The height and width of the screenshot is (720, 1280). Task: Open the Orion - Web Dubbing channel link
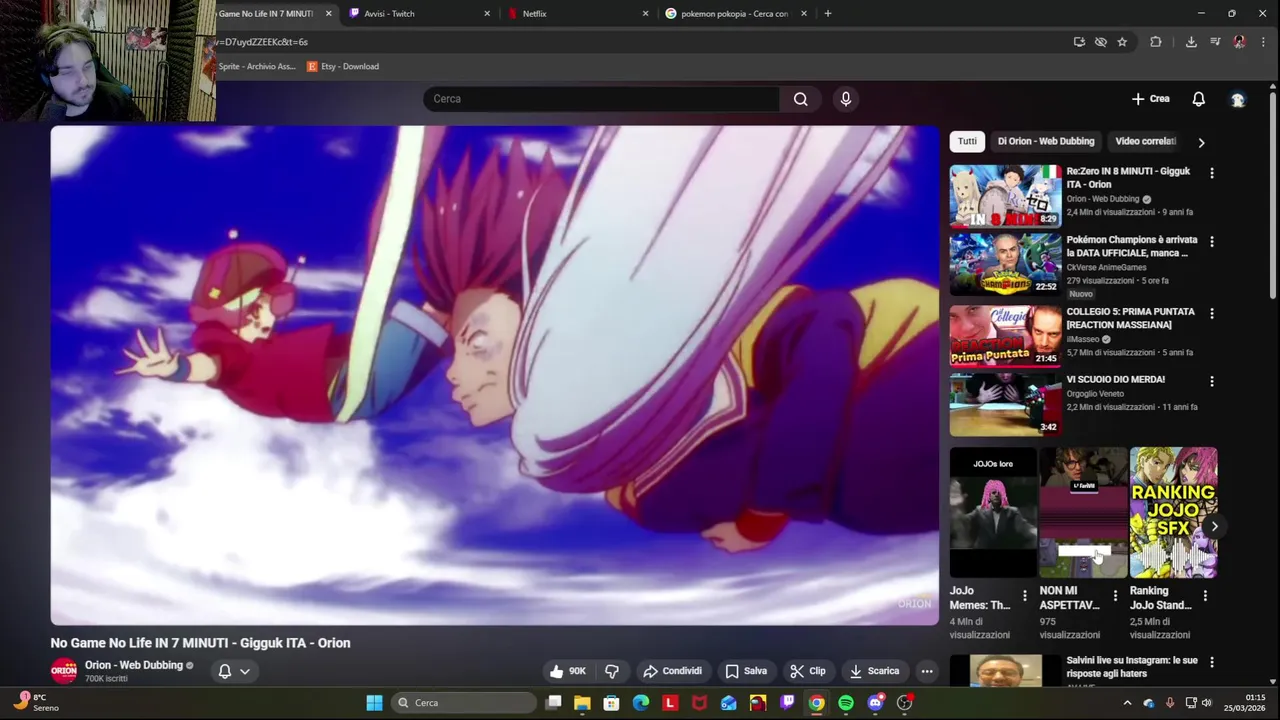[134, 665]
